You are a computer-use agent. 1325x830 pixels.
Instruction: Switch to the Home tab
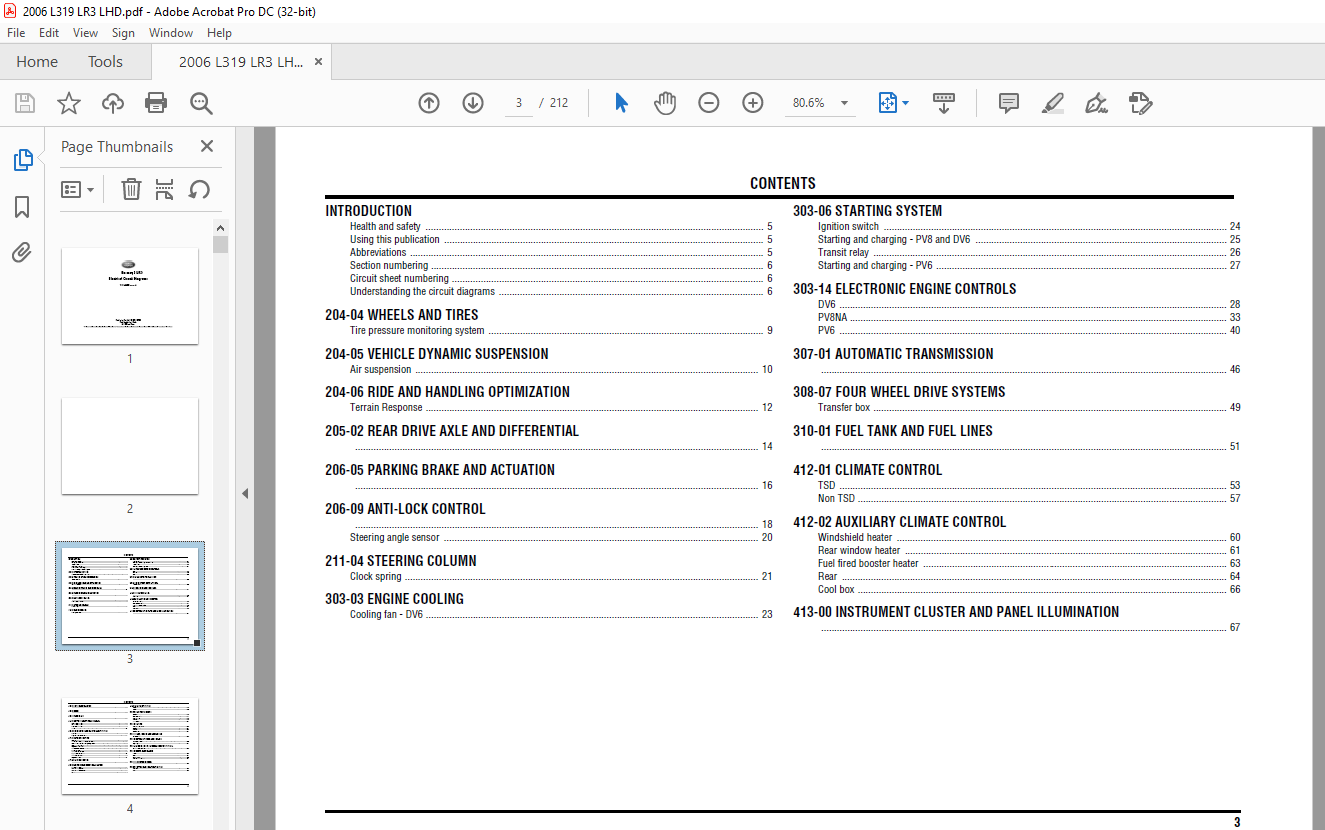coord(37,62)
